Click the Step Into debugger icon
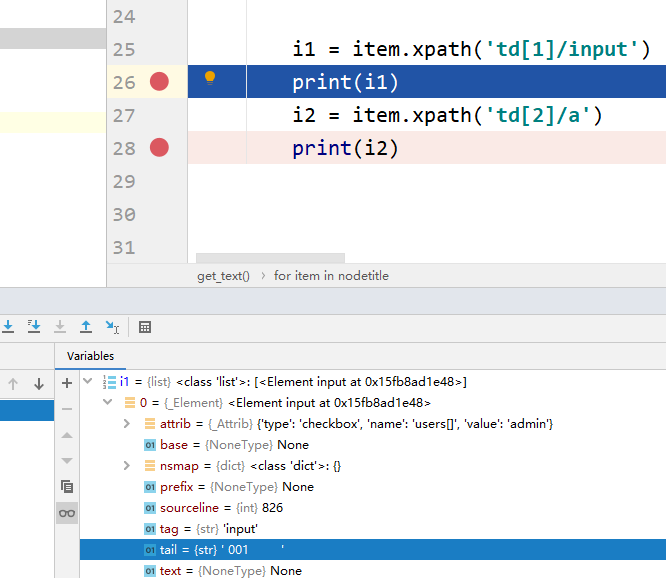 pos(8,326)
